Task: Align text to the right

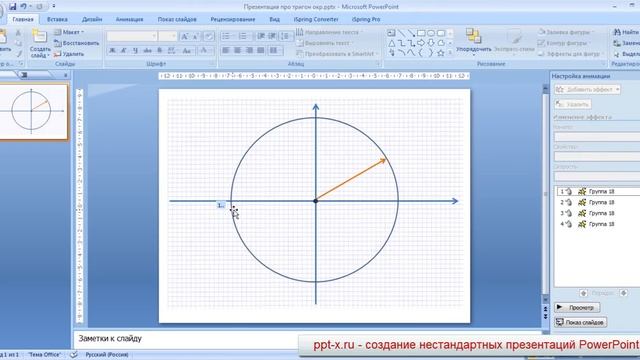Action: (x=249, y=50)
